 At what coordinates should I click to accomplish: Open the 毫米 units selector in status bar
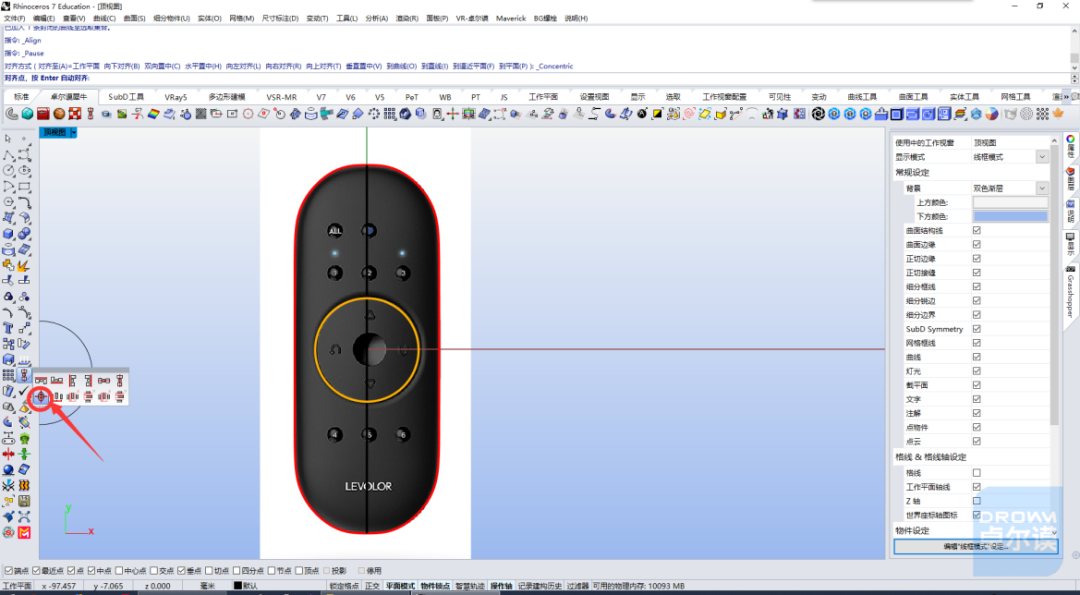pyautogui.click(x=207, y=586)
